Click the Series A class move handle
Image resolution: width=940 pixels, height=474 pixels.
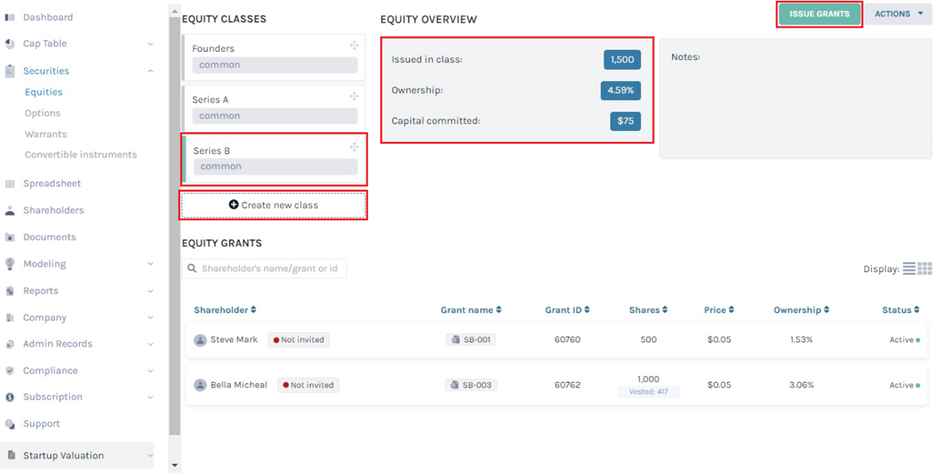354,96
